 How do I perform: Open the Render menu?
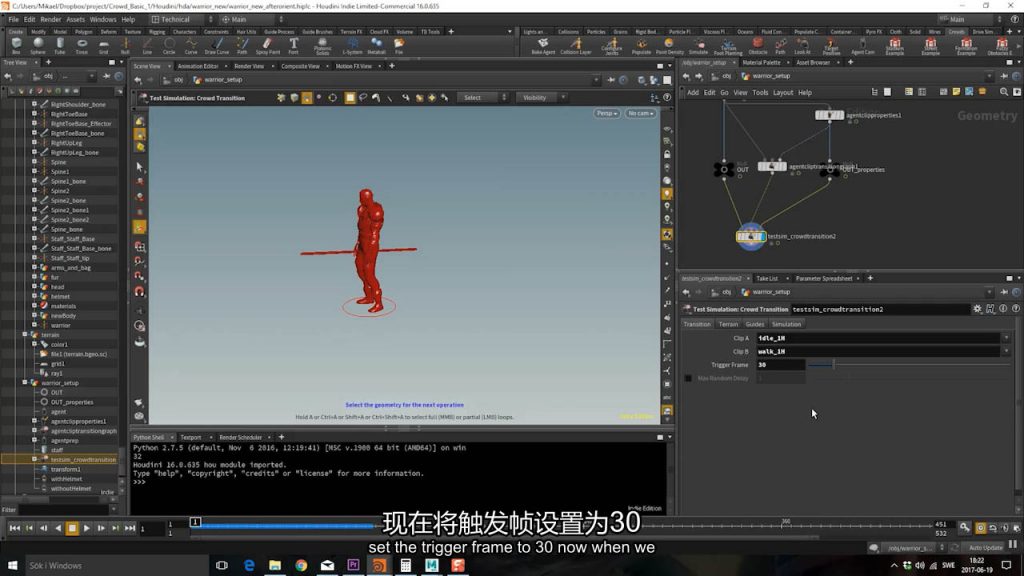[x=50, y=20]
